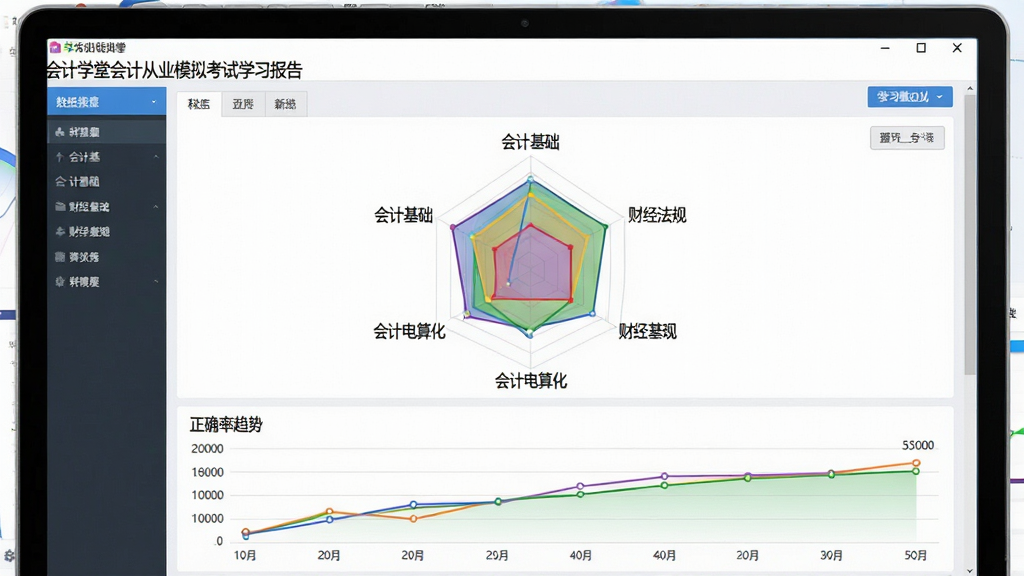Click the orange data point above 50月

coord(916,463)
